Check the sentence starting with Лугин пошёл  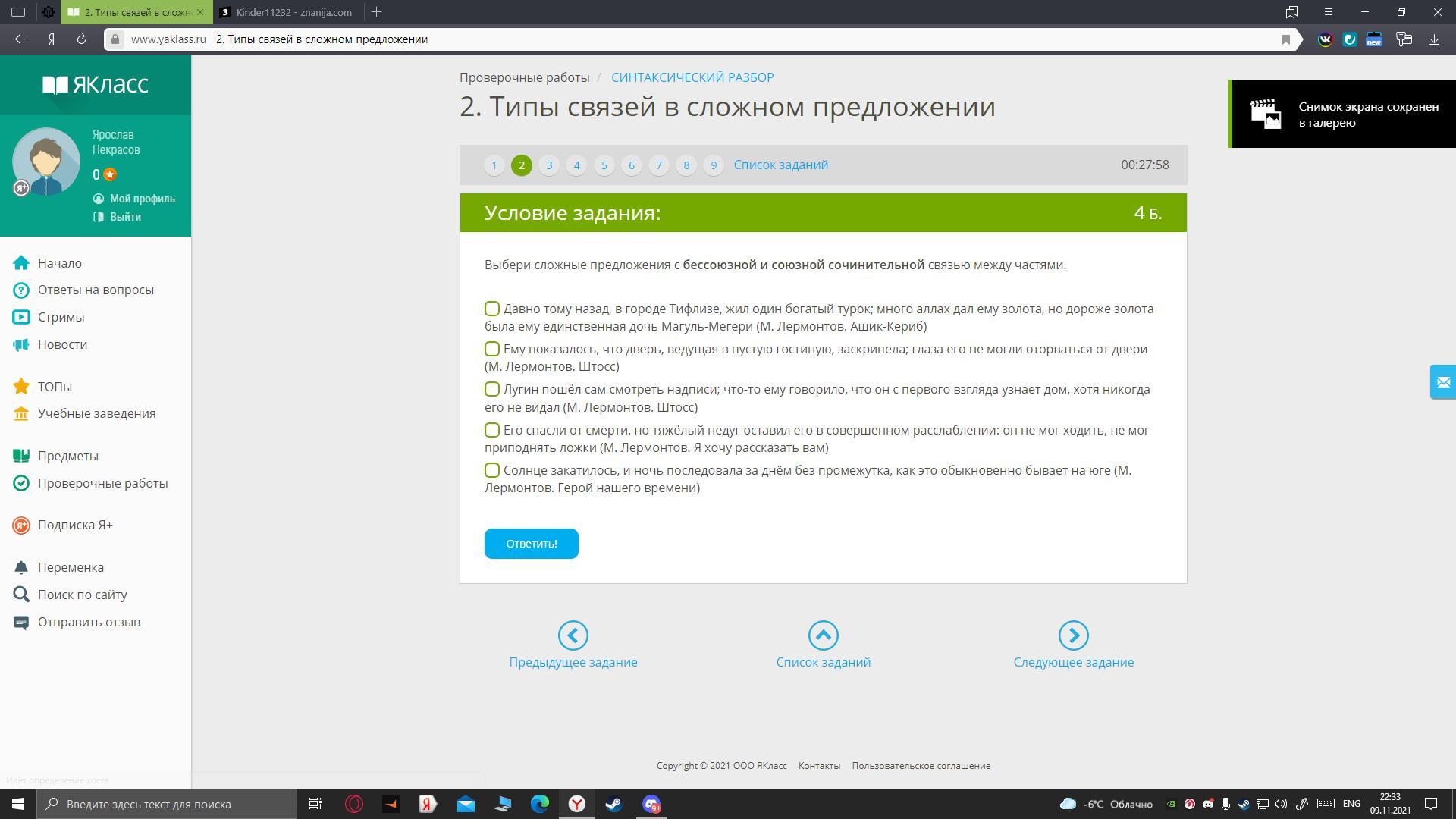[x=492, y=389]
